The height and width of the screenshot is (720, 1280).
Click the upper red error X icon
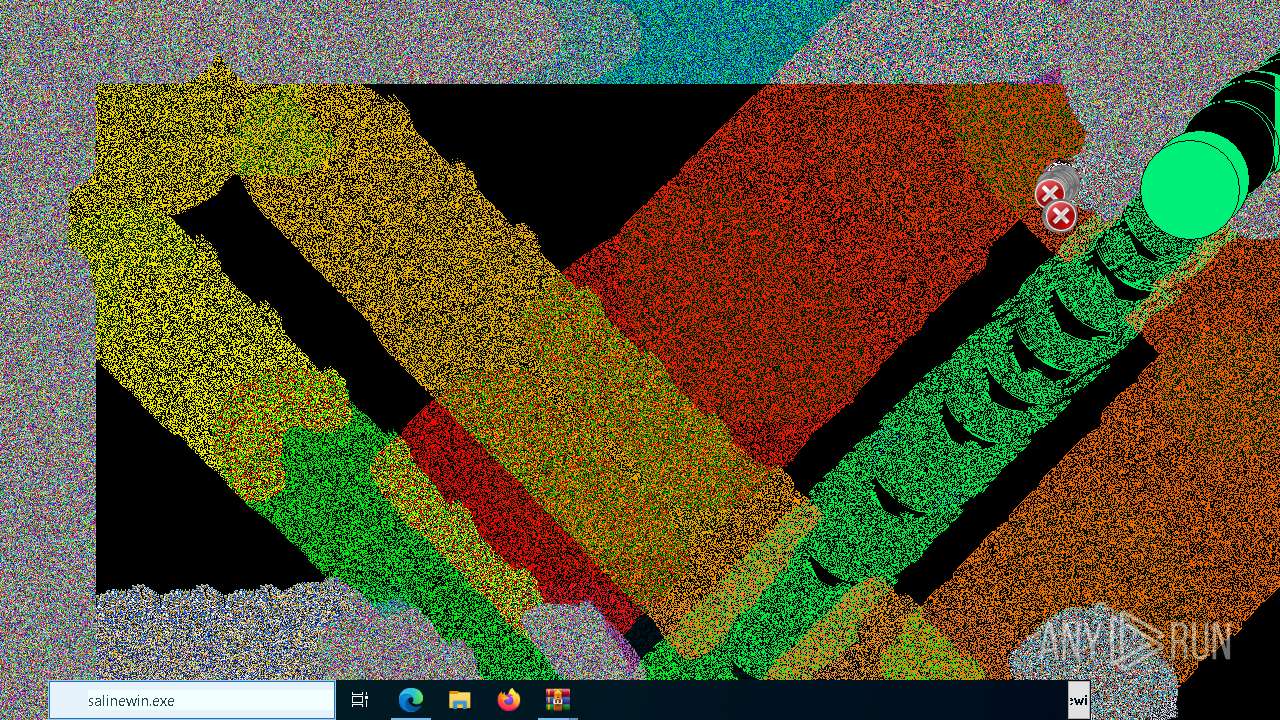tap(1049, 194)
